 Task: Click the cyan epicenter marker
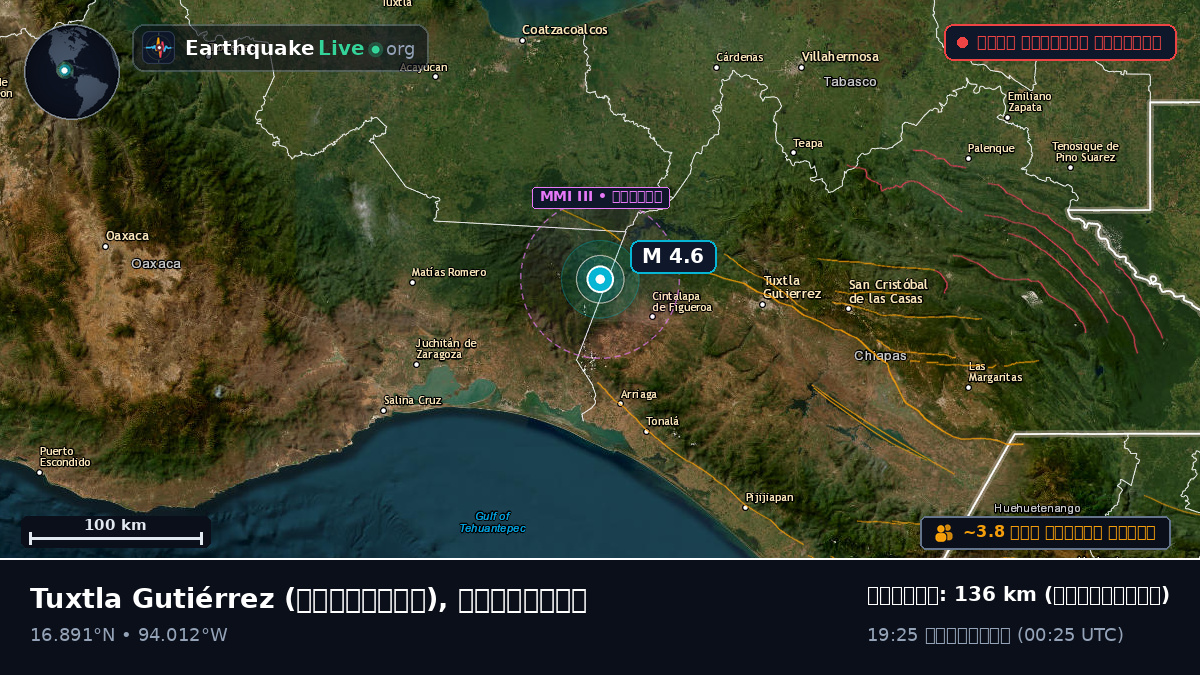600,279
